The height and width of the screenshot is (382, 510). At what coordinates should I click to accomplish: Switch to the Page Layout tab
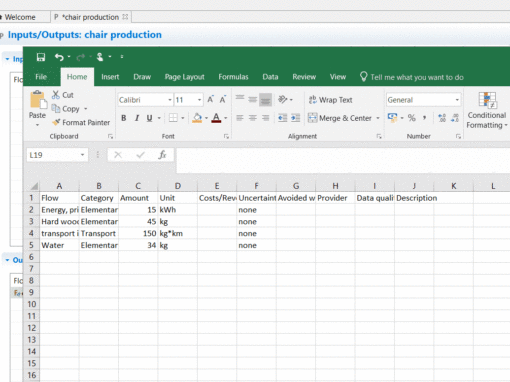[184, 77]
